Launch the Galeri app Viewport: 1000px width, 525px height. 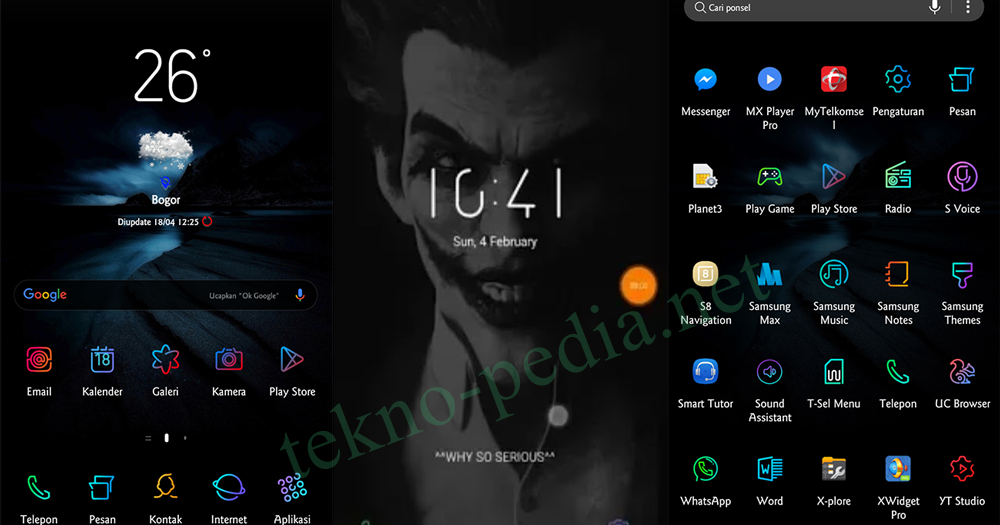165,360
